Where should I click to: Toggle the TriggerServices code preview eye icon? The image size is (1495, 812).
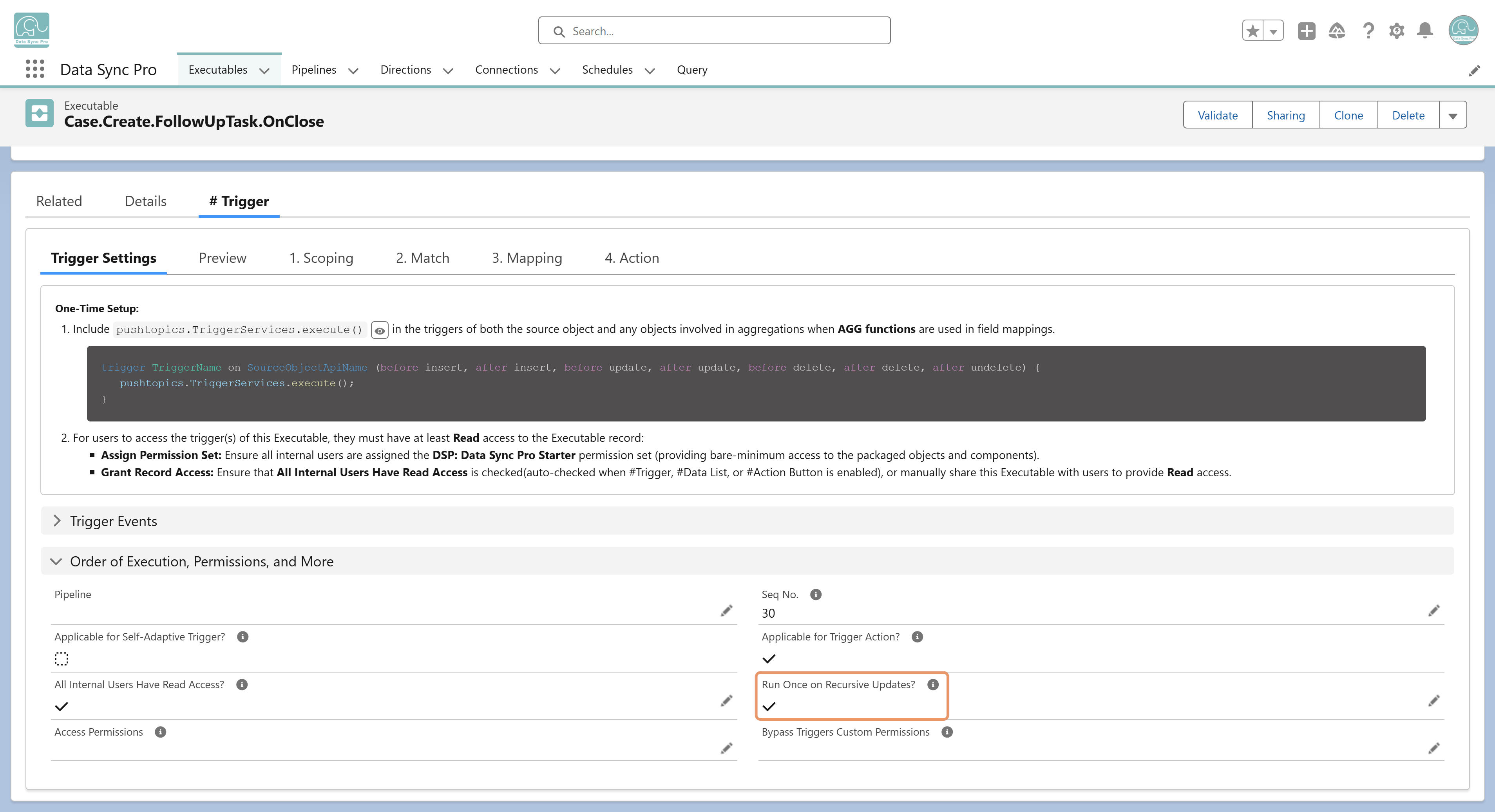pyautogui.click(x=380, y=330)
